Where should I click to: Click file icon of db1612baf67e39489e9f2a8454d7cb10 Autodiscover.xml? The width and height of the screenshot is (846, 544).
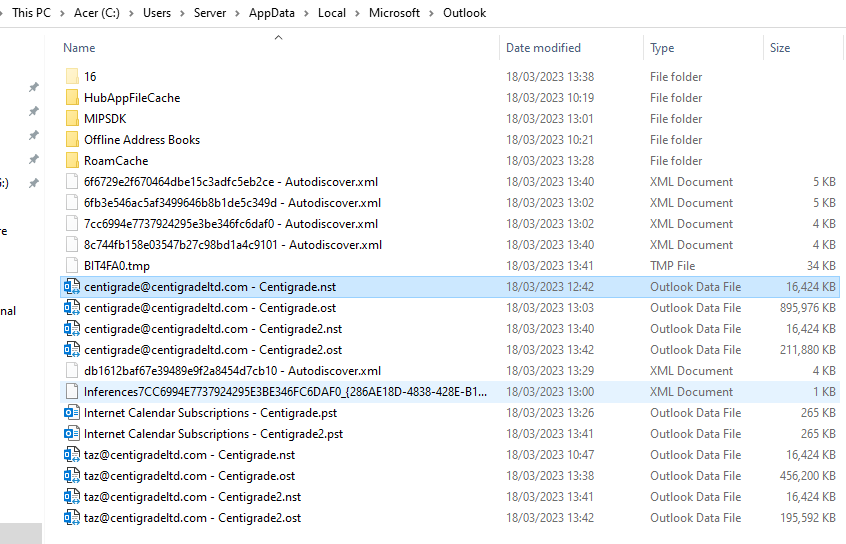(72, 371)
